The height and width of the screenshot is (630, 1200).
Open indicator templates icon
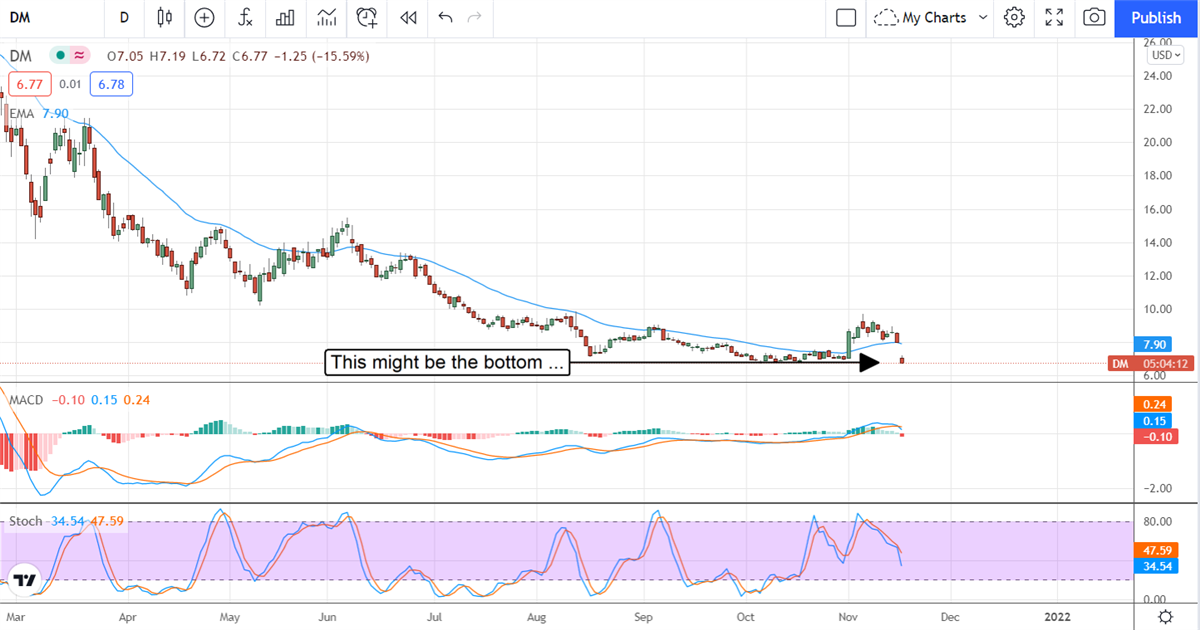pos(326,17)
